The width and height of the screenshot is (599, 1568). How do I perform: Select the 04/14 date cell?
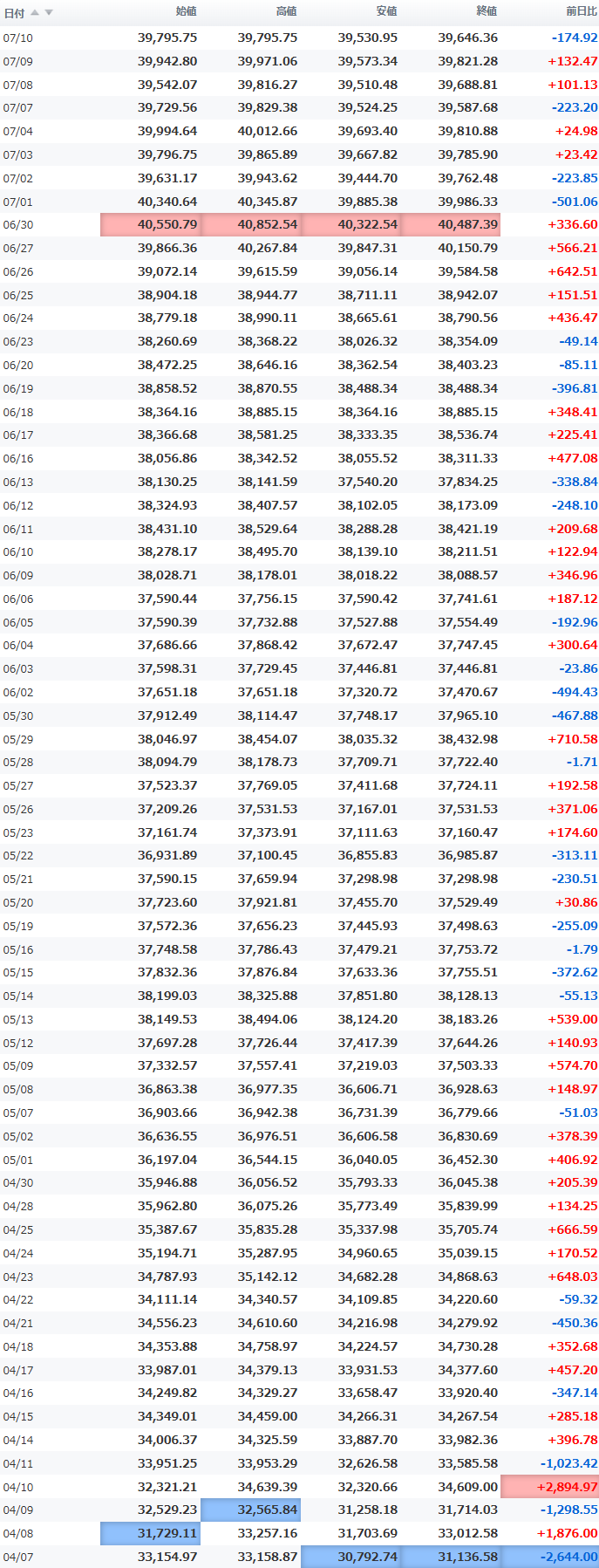point(17,1440)
